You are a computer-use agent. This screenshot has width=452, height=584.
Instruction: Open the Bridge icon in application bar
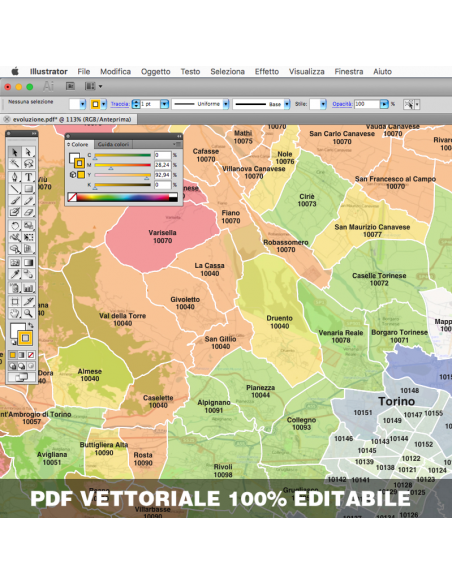70,86
